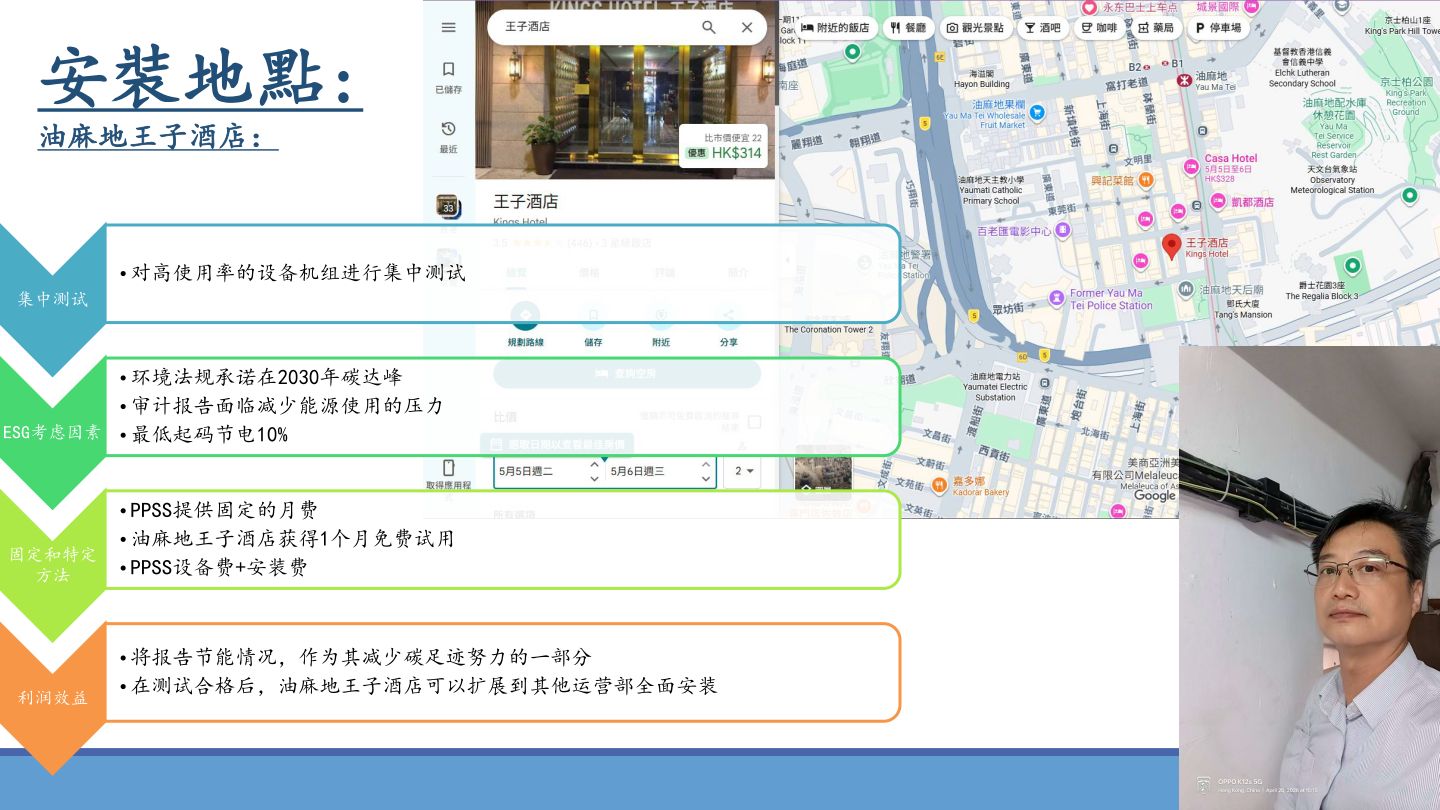Click the down arrow on check-out date
The width and height of the screenshot is (1440, 810).
706,479
